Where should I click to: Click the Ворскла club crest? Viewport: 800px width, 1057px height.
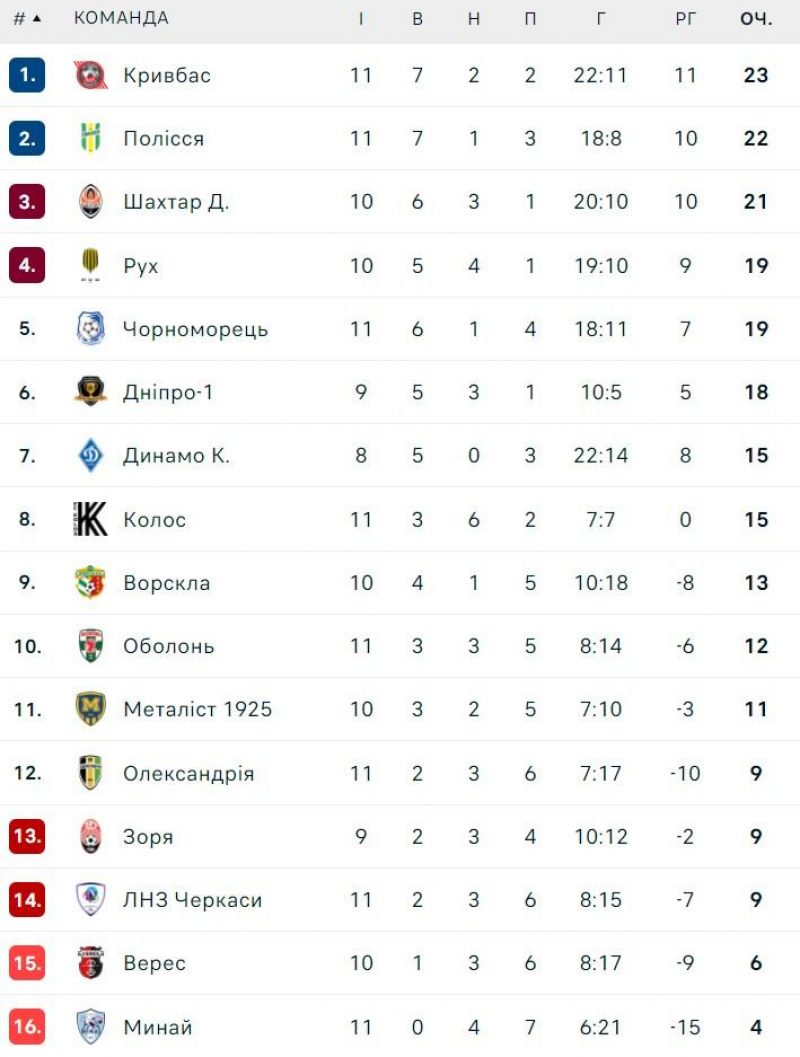pyautogui.click(x=90, y=583)
